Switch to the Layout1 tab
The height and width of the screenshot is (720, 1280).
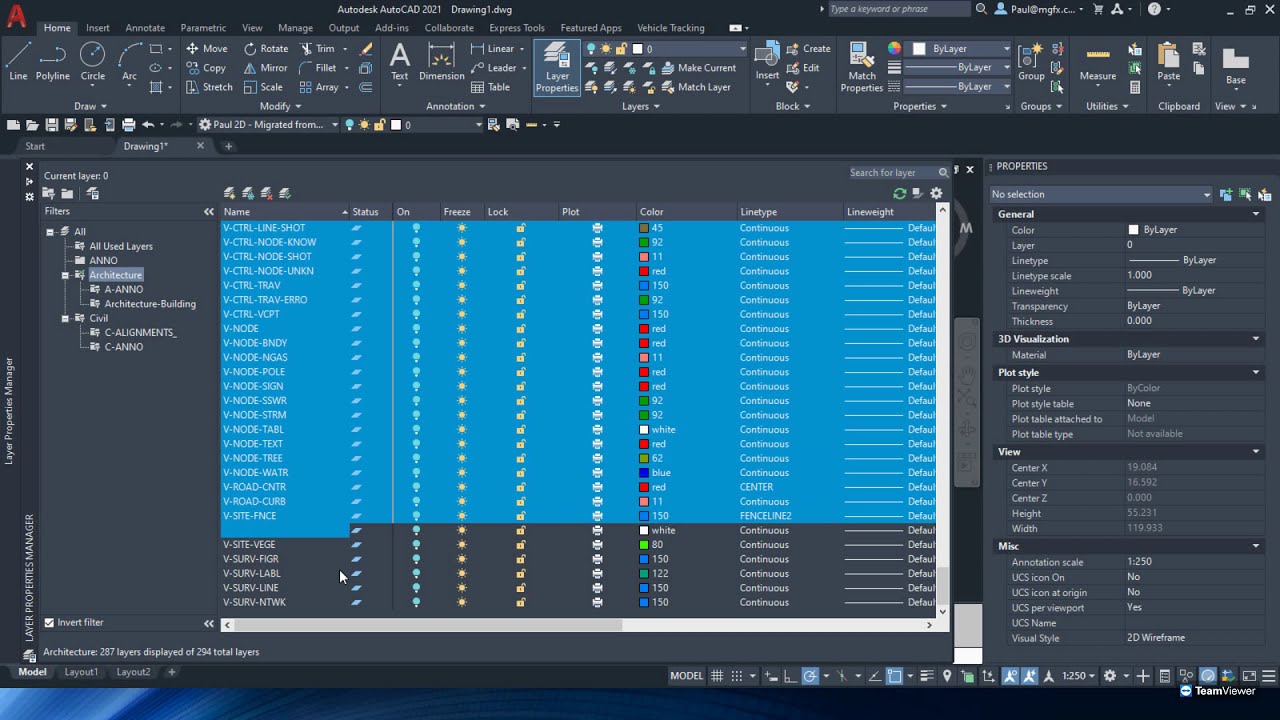tap(82, 672)
